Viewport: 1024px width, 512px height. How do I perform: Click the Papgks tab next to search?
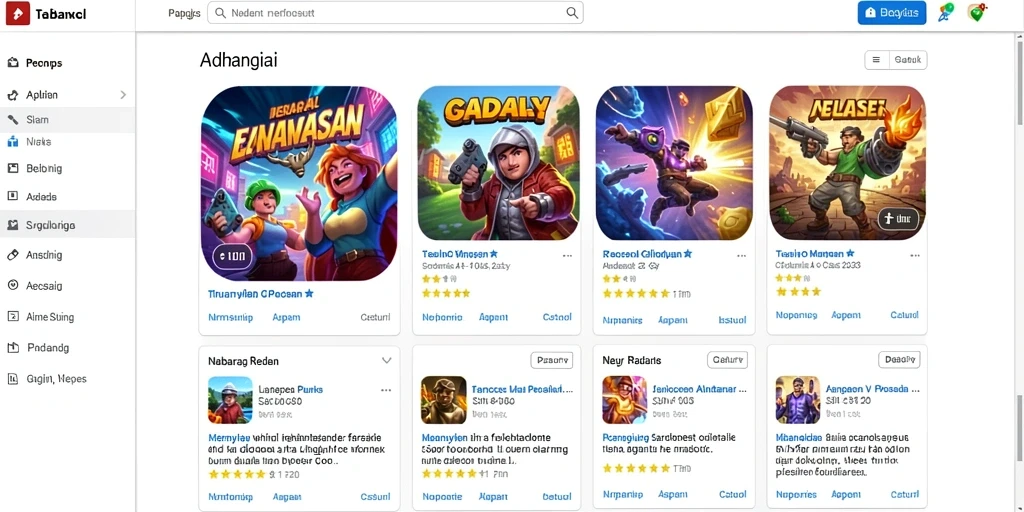[184, 13]
